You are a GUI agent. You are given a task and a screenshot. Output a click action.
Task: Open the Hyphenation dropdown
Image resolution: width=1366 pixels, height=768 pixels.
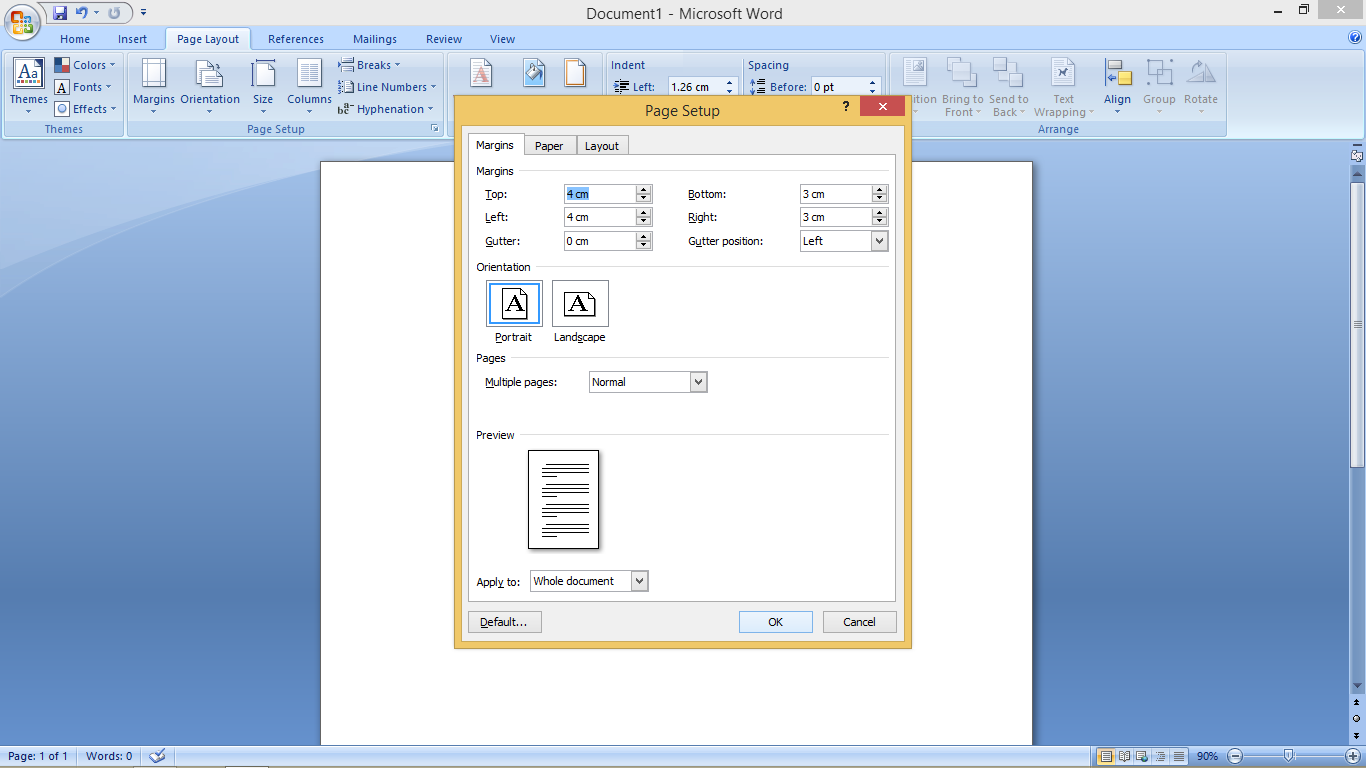[x=386, y=109]
